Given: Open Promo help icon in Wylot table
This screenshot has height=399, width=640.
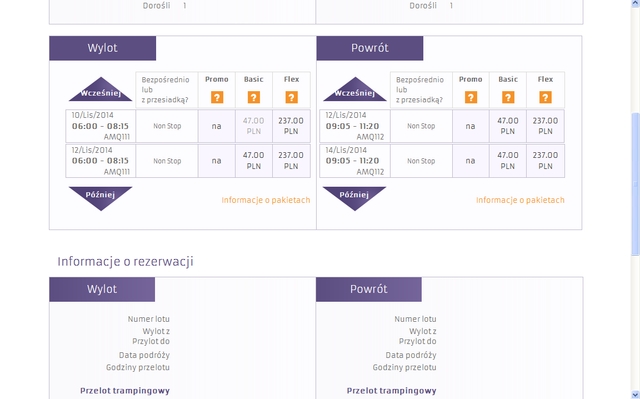Looking at the screenshot, I should click(217, 98).
